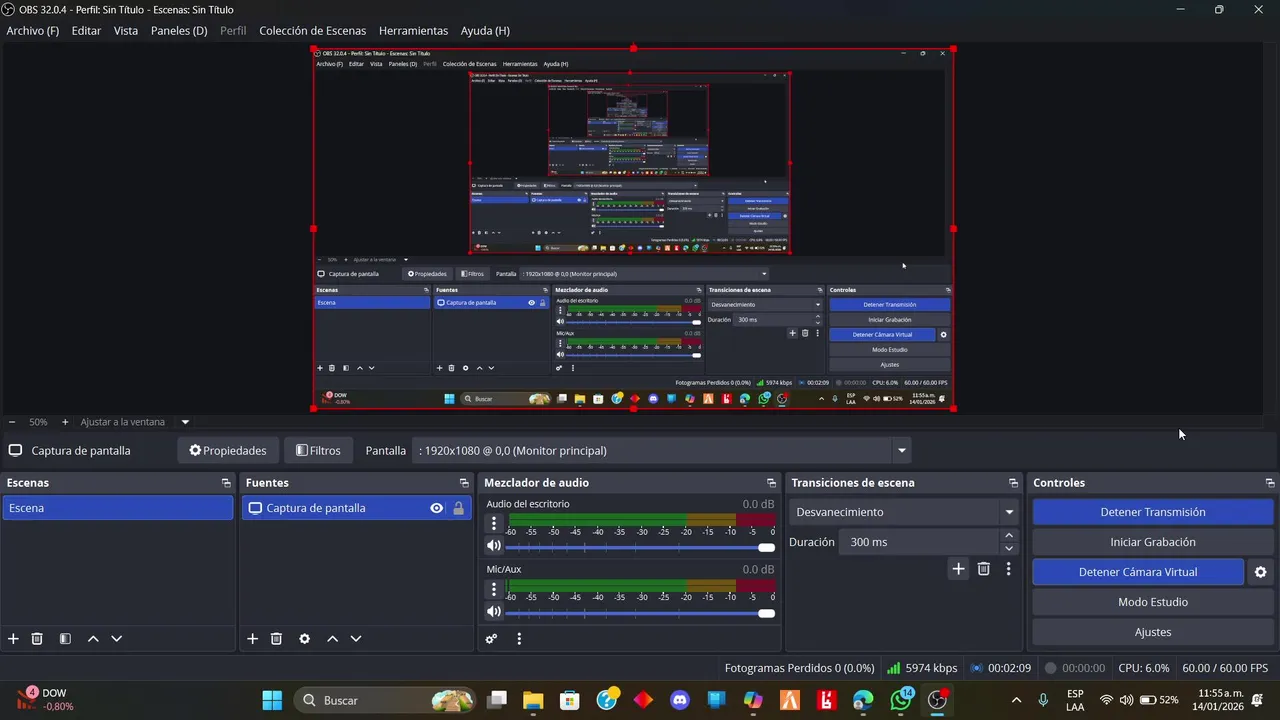Click the Ajustar a la ventana label
Screen dimensions: 1280x720
[123, 422]
